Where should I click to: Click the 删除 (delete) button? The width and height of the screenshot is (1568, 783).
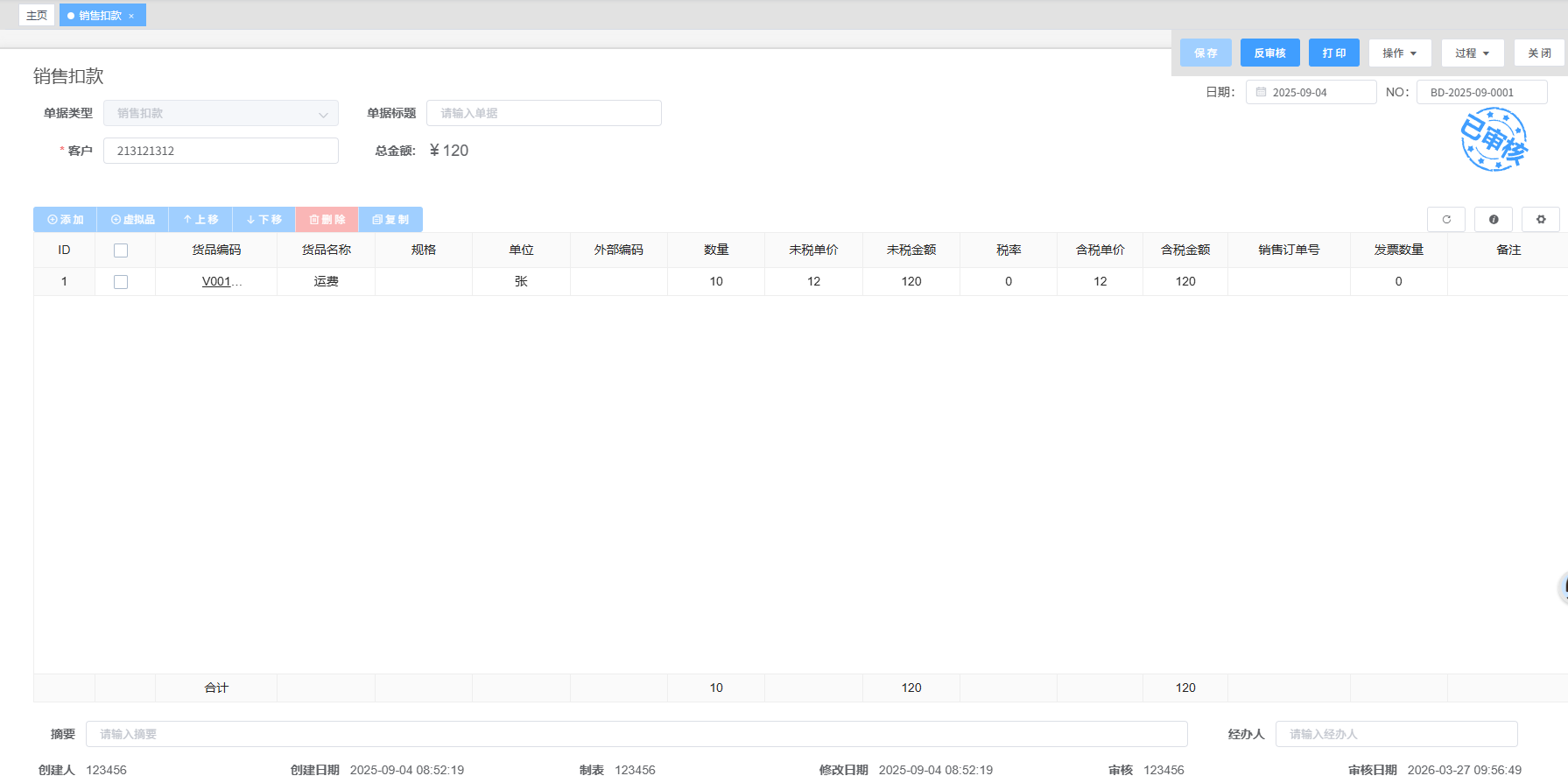[x=327, y=220]
